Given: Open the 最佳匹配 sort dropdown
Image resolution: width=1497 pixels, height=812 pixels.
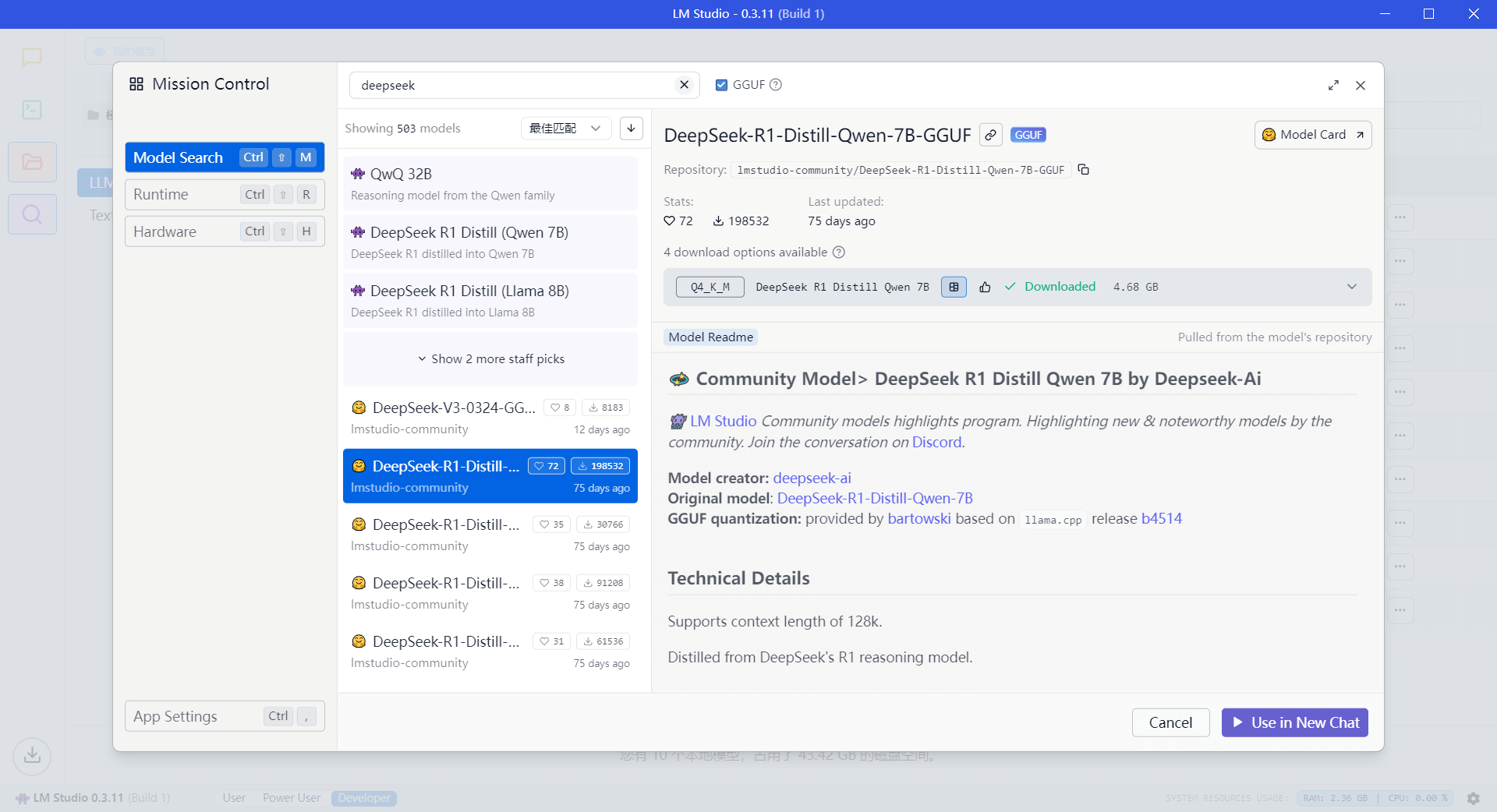Looking at the screenshot, I should [564, 129].
